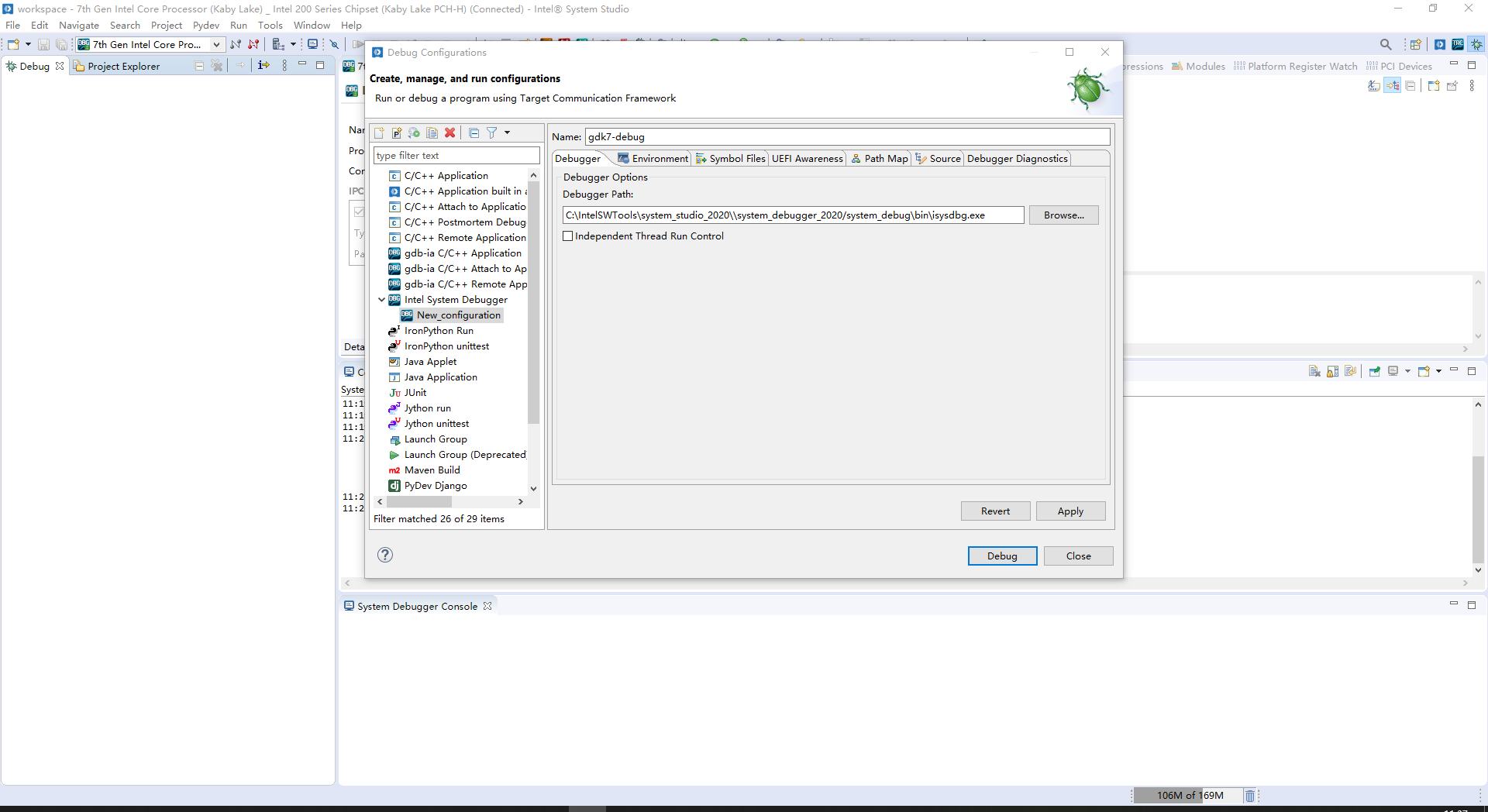Toggle scroll lock in the console toolbar

[1331, 371]
